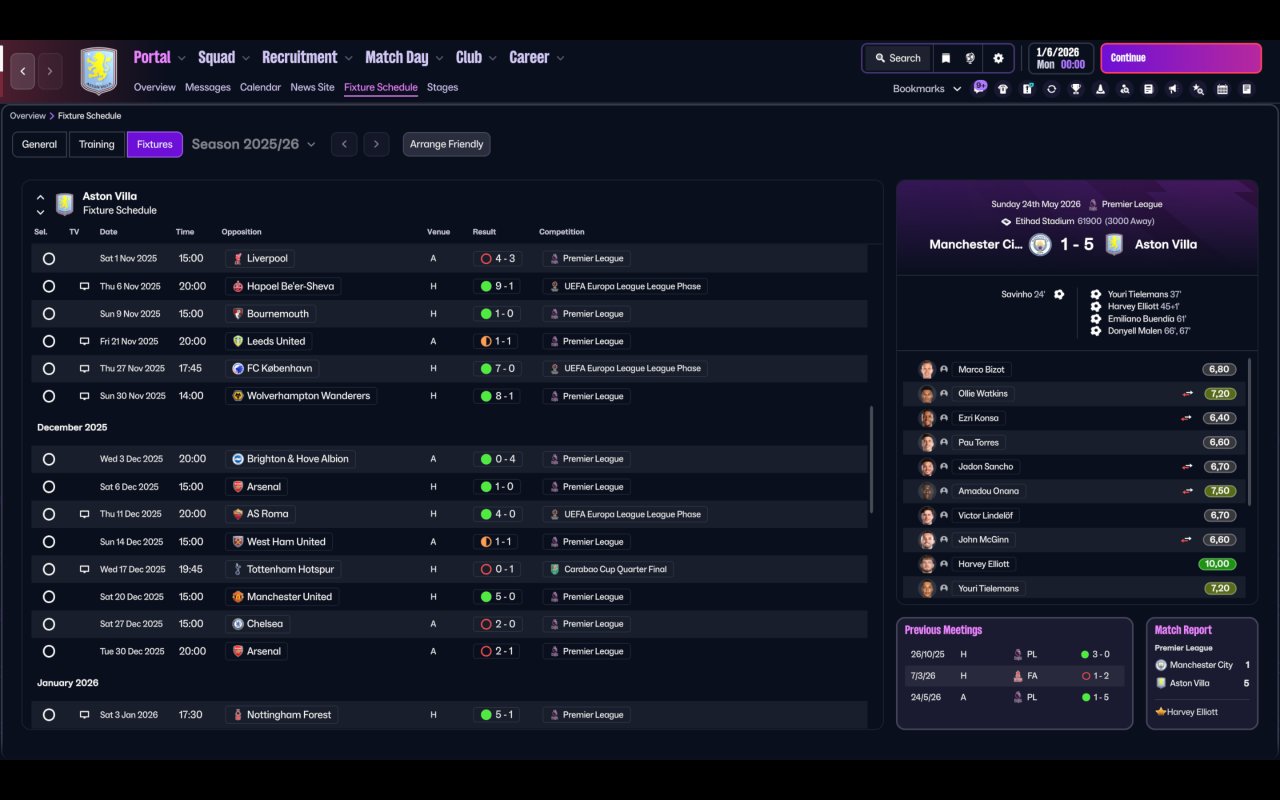Select the AS Roma fixture radio button
1280x800 pixels.
pos(49,514)
